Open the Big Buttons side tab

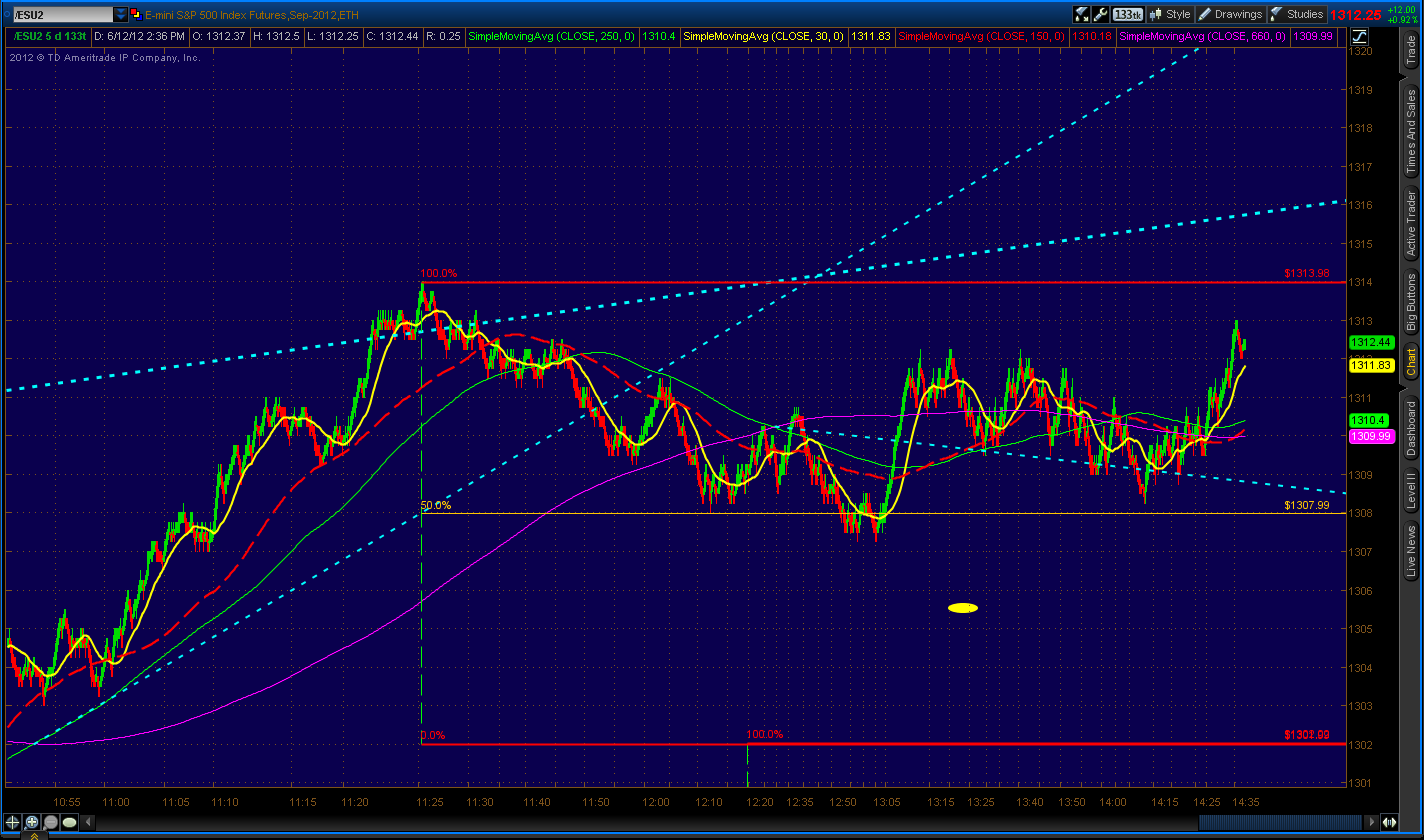click(1411, 303)
